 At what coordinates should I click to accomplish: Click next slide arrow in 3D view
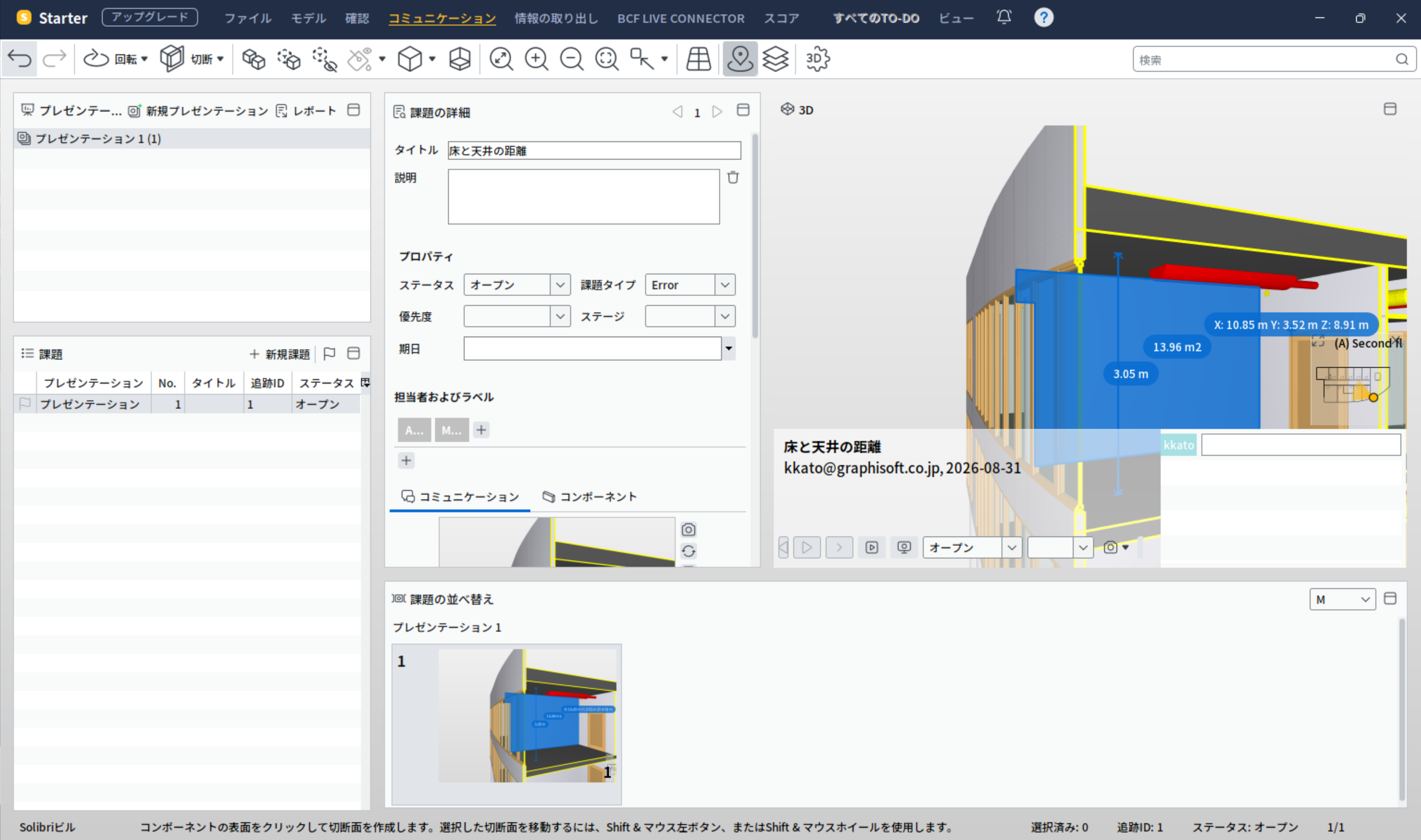coord(839,547)
